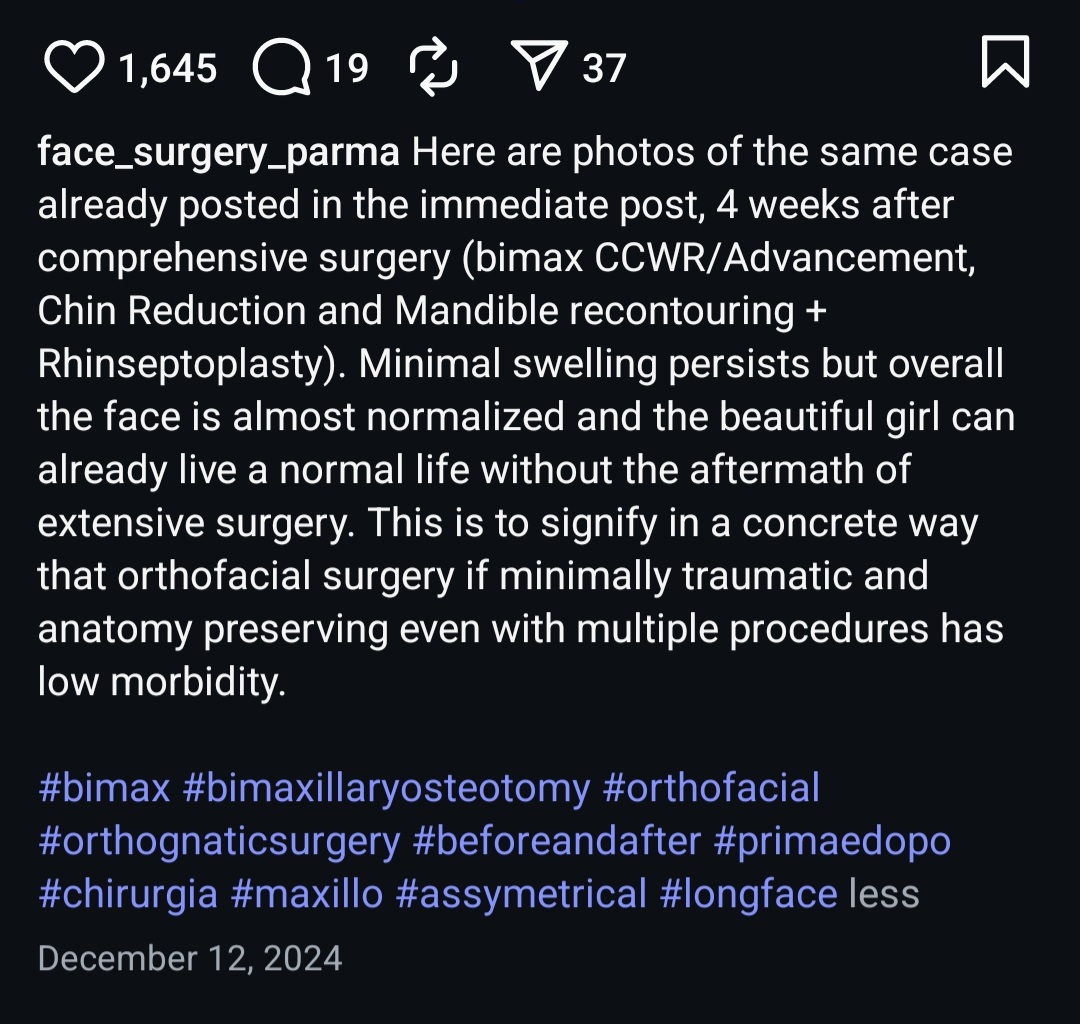The height and width of the screenshot is (1024, 1080).
Task: Open the #maxillo hashtag
Action: point(306,893)
